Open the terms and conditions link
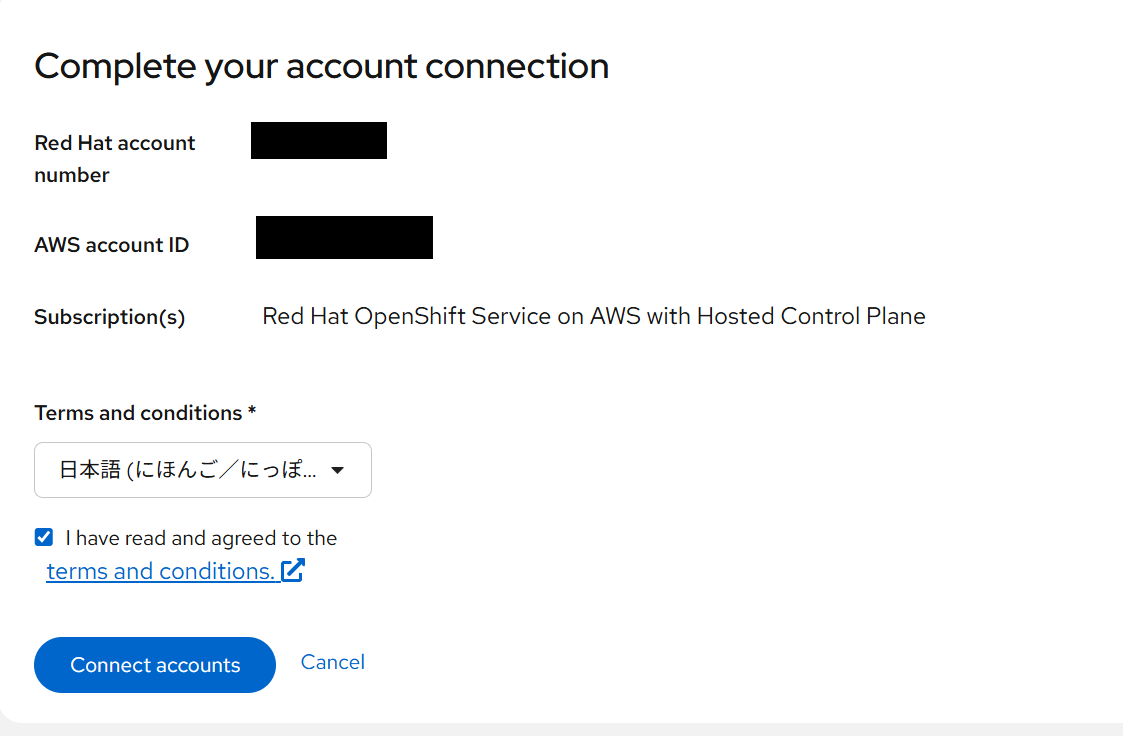Screen dimensions: 1123x736 pos(160,571)
